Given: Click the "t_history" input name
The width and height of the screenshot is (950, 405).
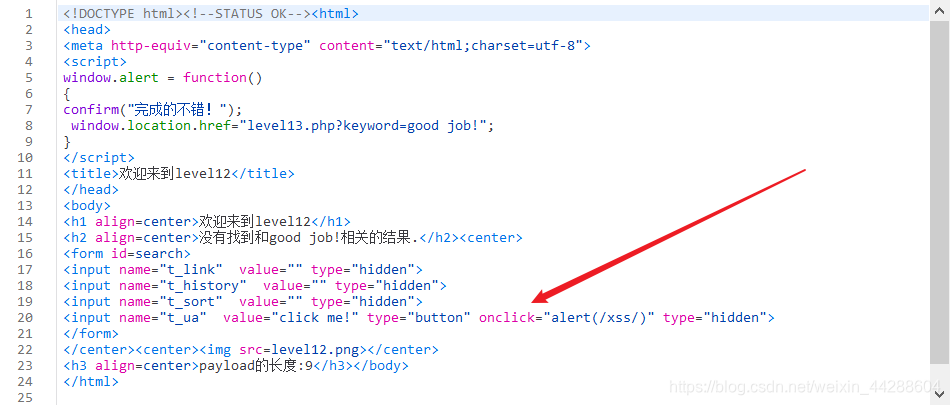Looking at the screenshot, I should click(203, 286).
